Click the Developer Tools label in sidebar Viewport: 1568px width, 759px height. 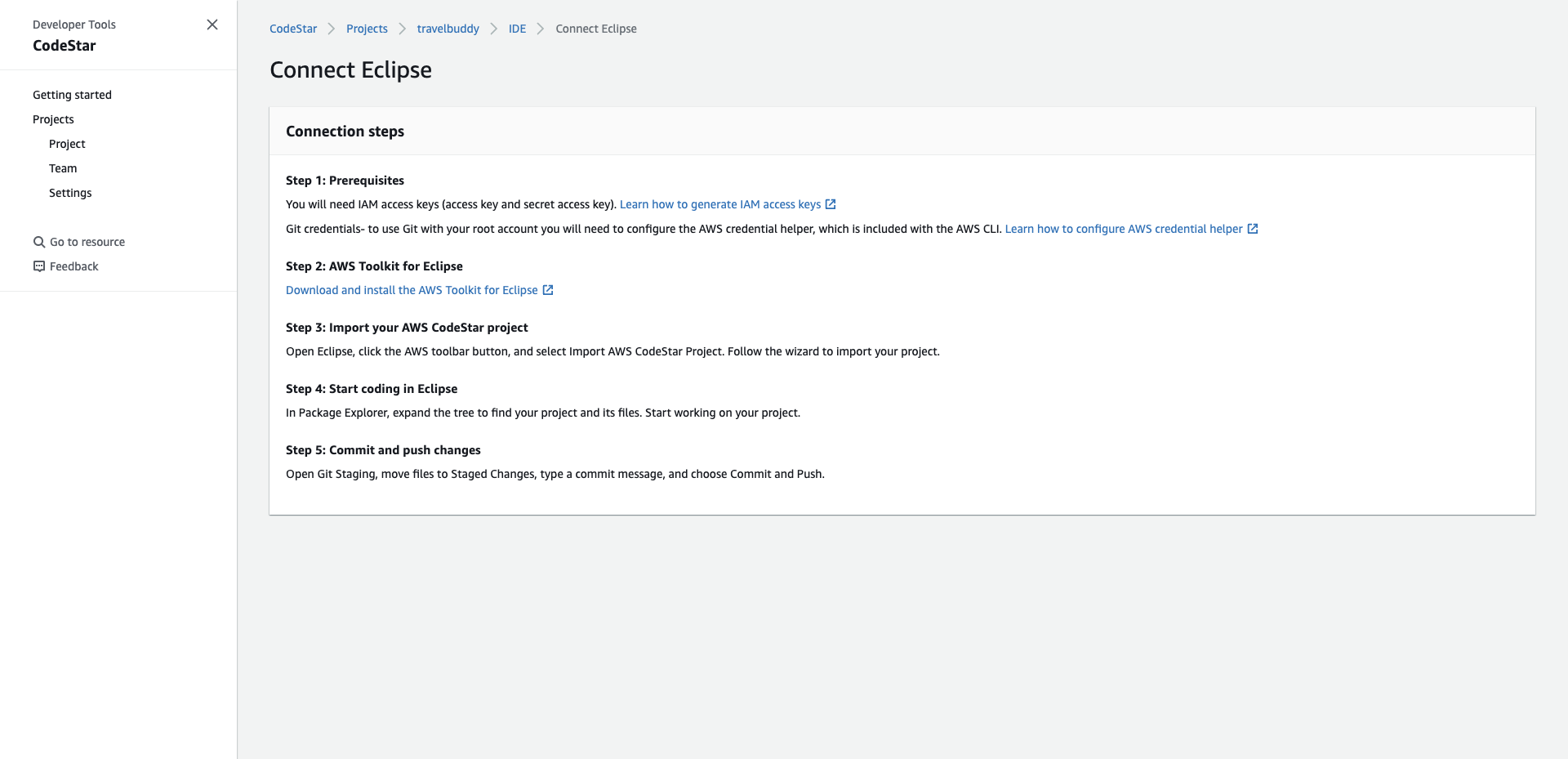(x=74, y=25)
